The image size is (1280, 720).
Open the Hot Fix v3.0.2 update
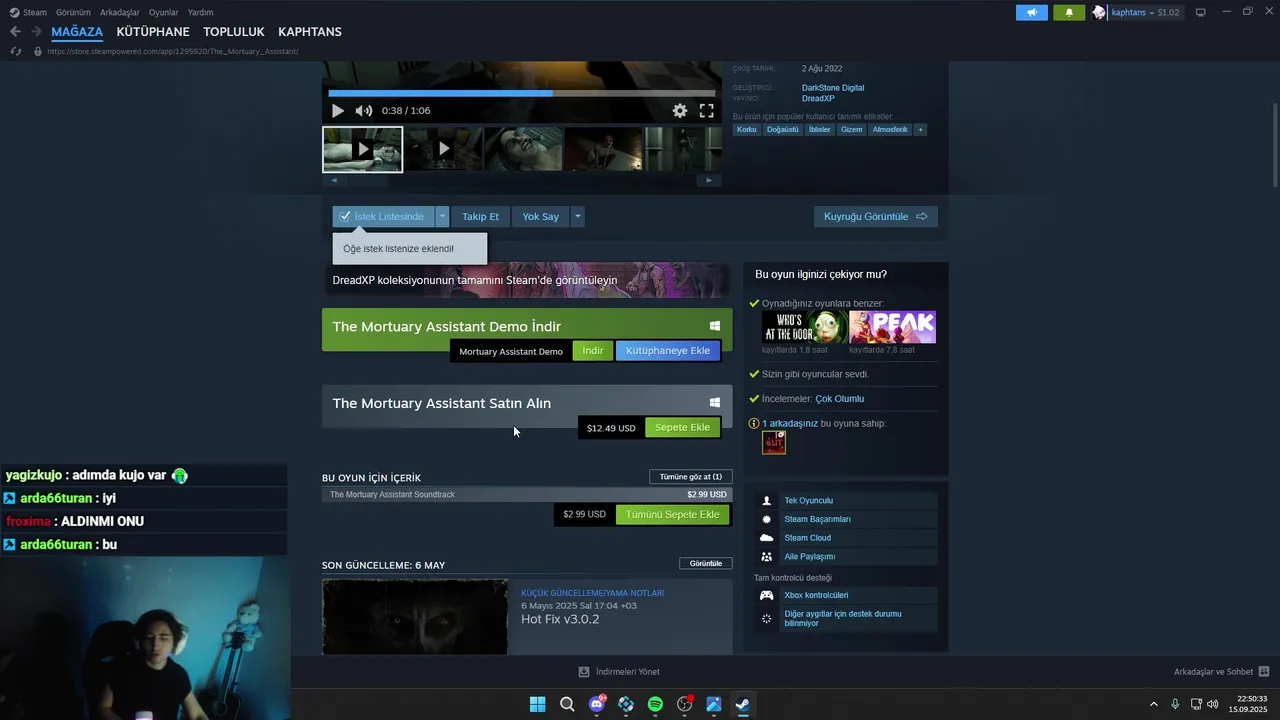point(560,619)
